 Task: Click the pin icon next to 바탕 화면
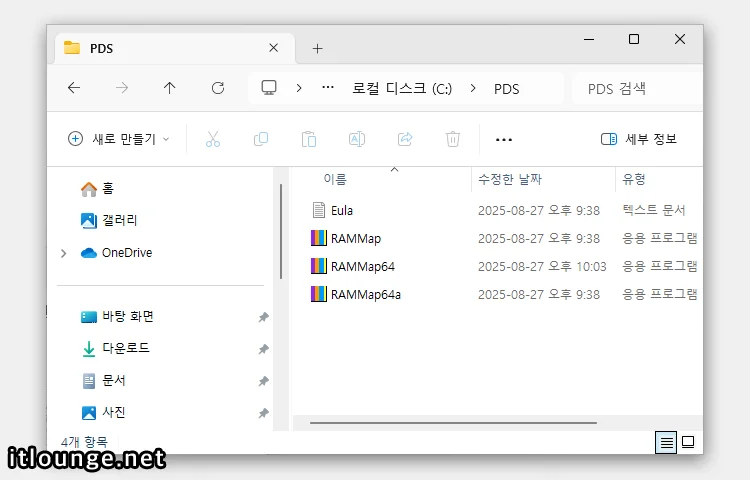264,317
